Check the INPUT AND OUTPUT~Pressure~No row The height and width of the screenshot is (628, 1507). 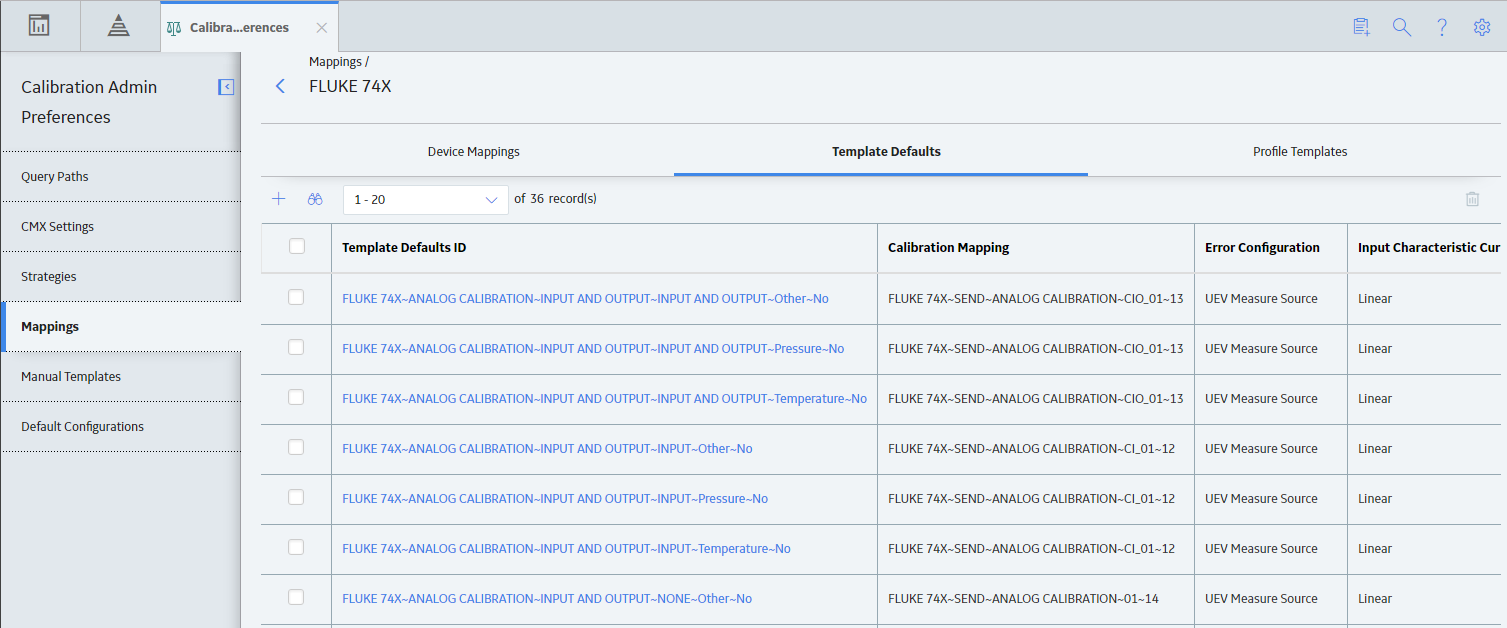click(x=296, y=347)
